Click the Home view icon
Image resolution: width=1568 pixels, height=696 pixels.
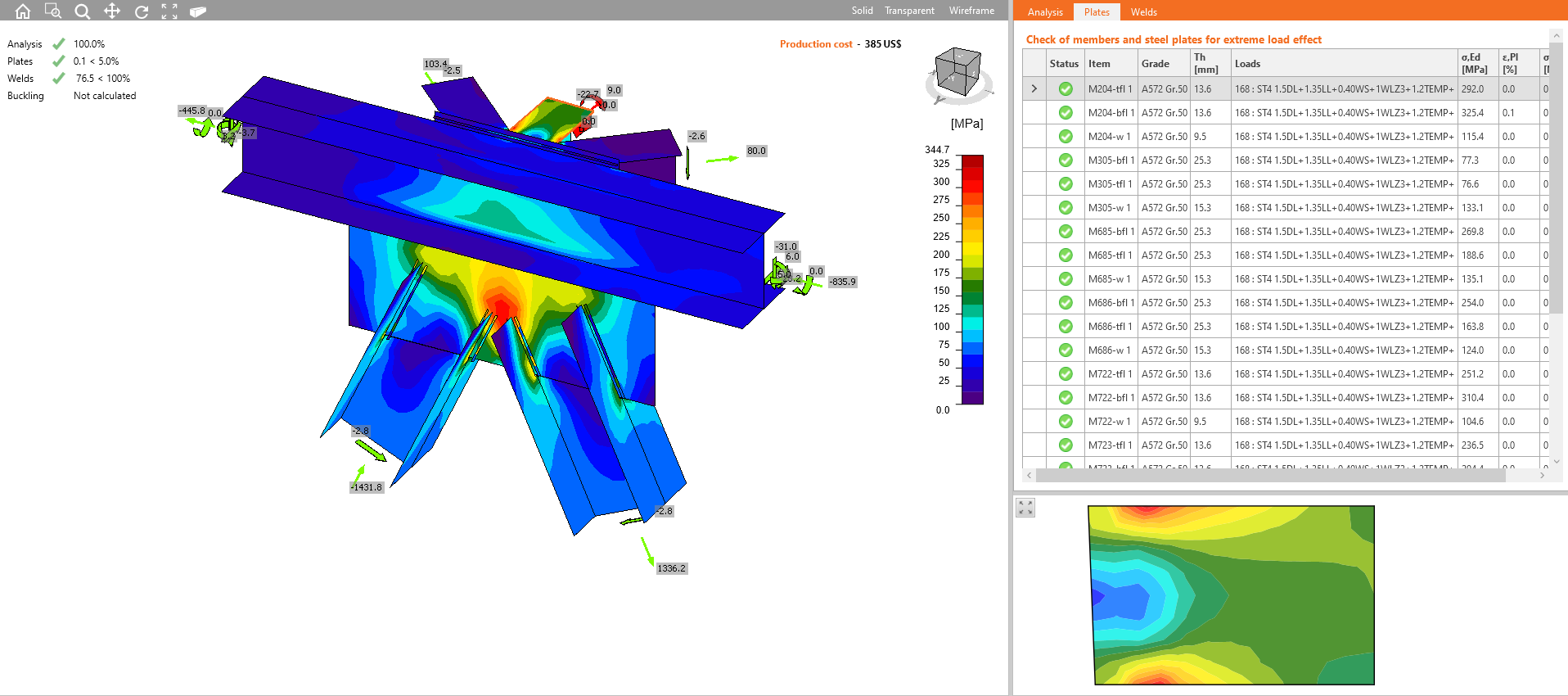(x=23, y=11)
